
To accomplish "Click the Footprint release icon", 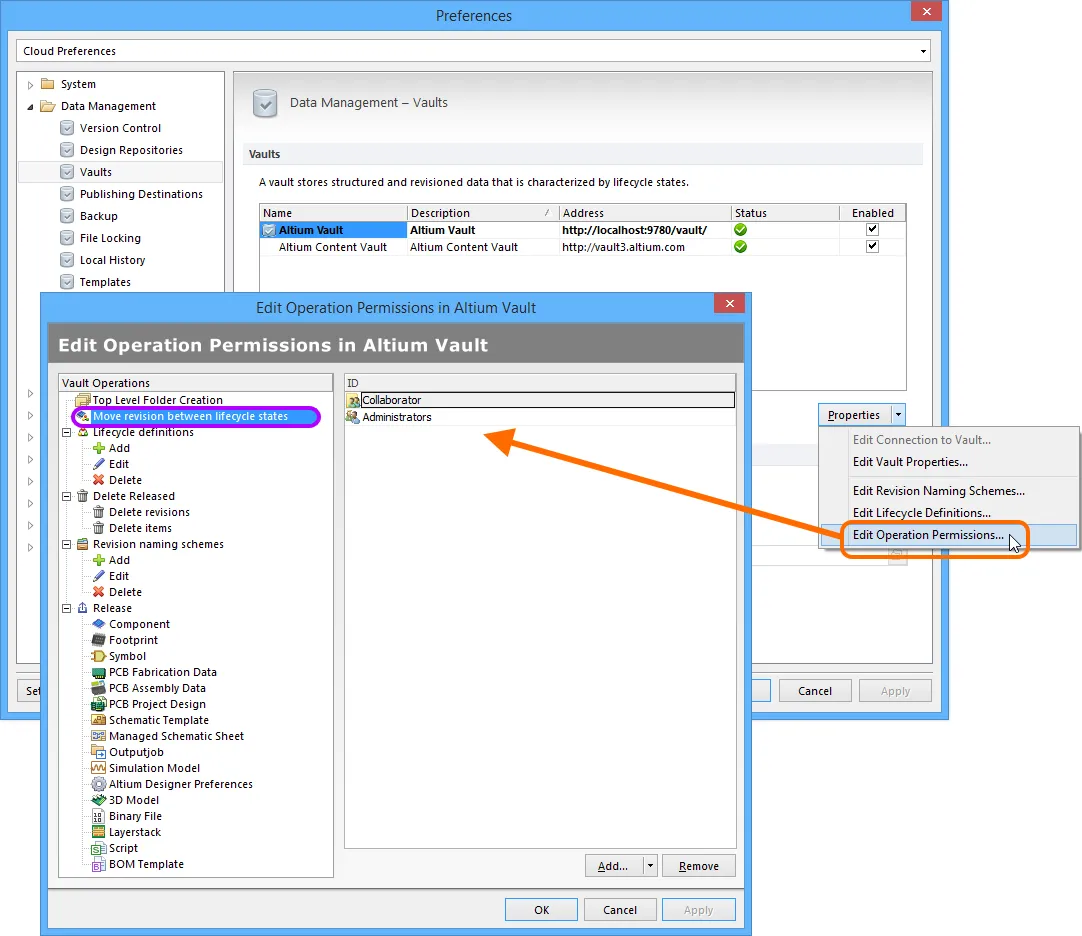I will pos(99,640).
